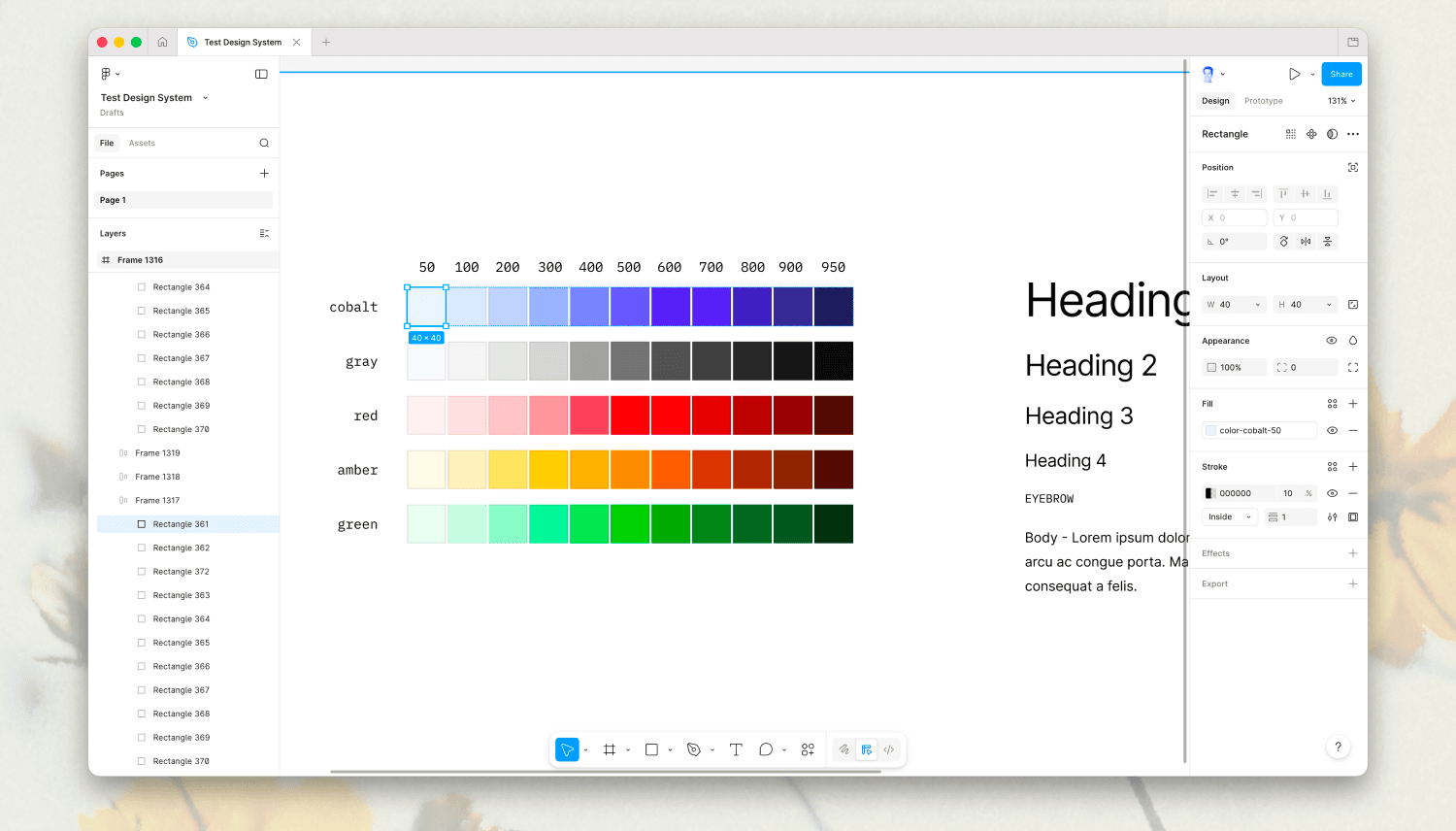The width and height of the screenshot is (1456, 831).
Task: Add a new page with plus
Action: [x=264, y=173]
